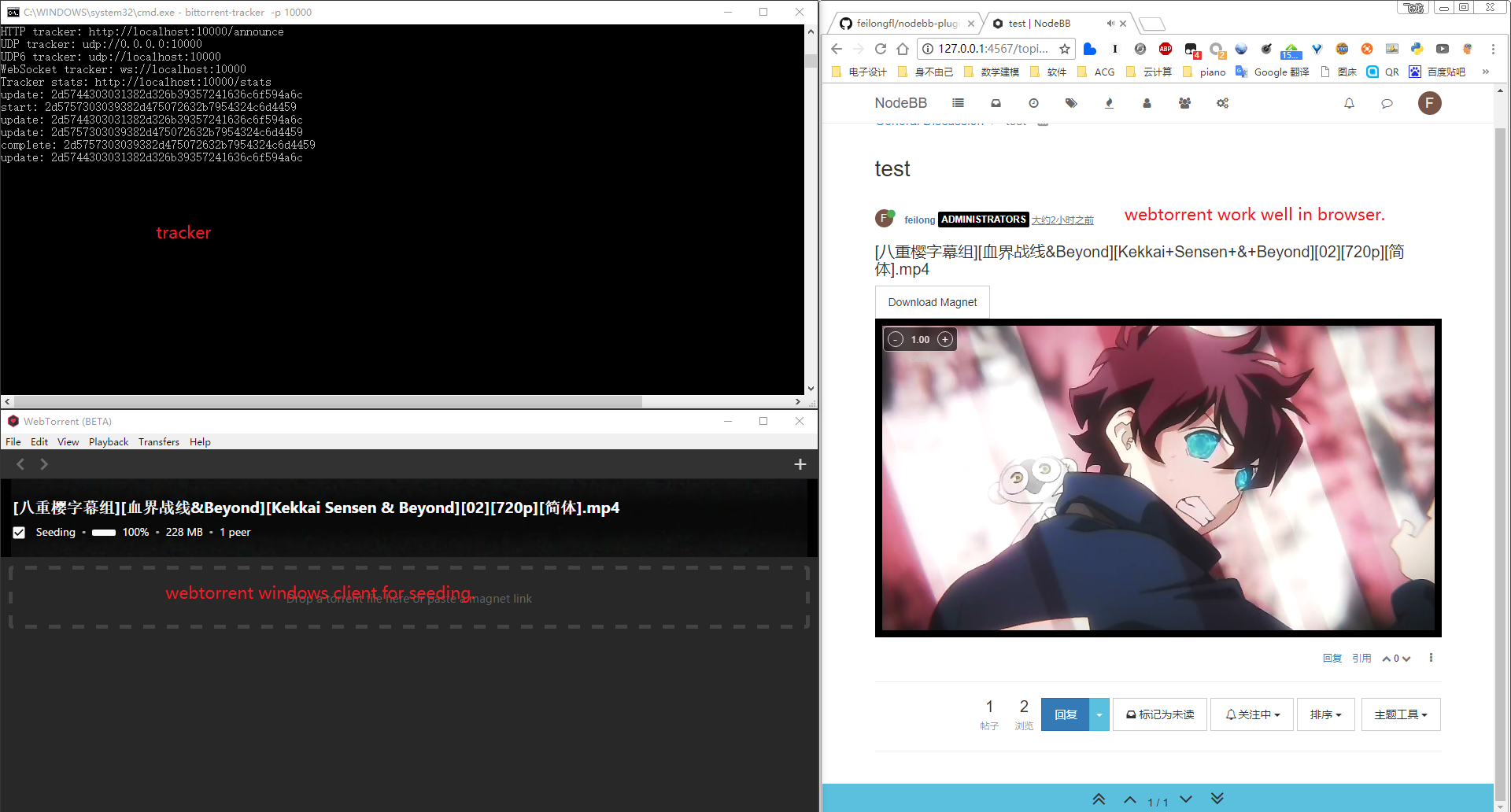Open WebTorrent File menu
The height and width of the screenshot is (812, 1511).
[x=13, y=441]
